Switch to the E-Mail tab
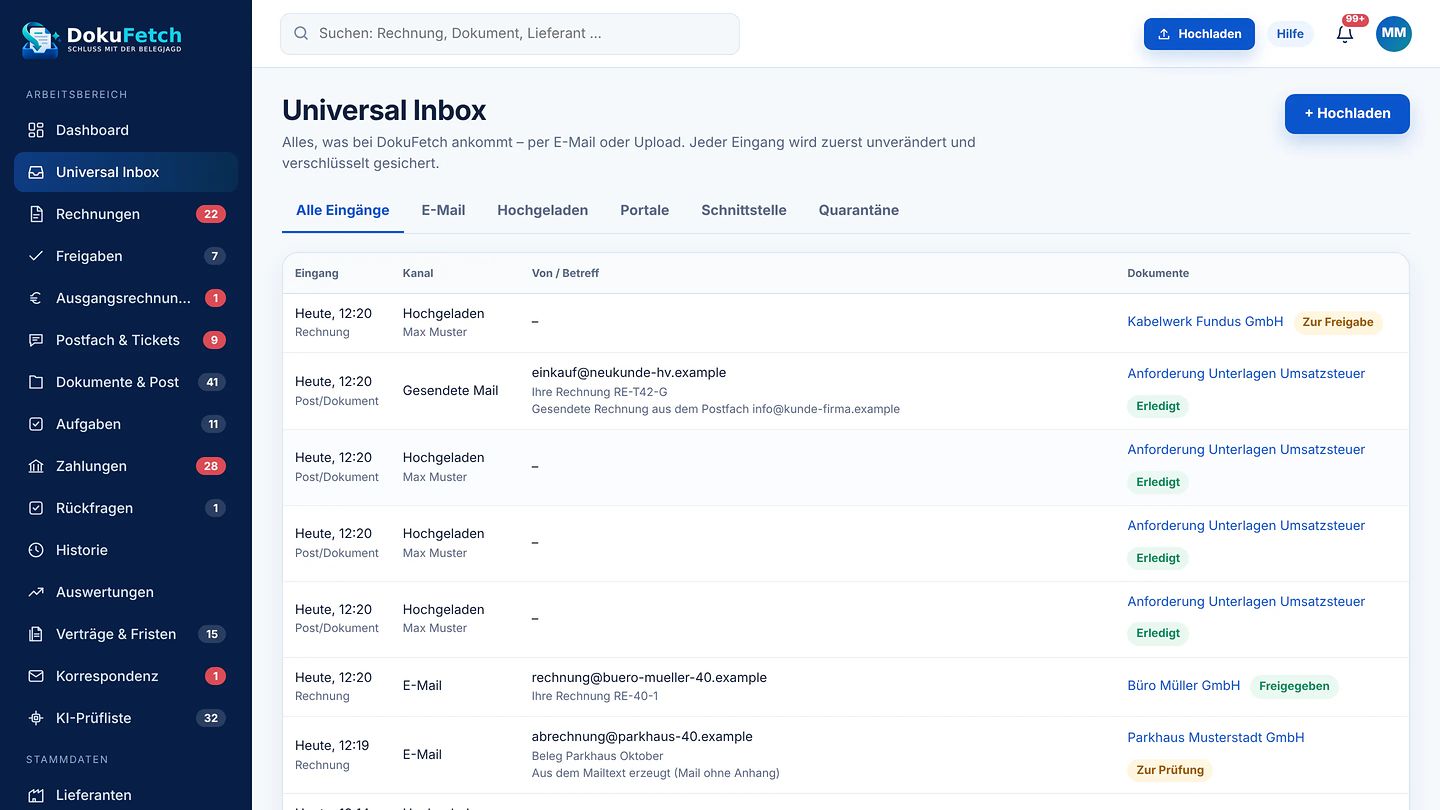Screen dimensions: 1440x810 pyautogui.click(x=443, y=210)
